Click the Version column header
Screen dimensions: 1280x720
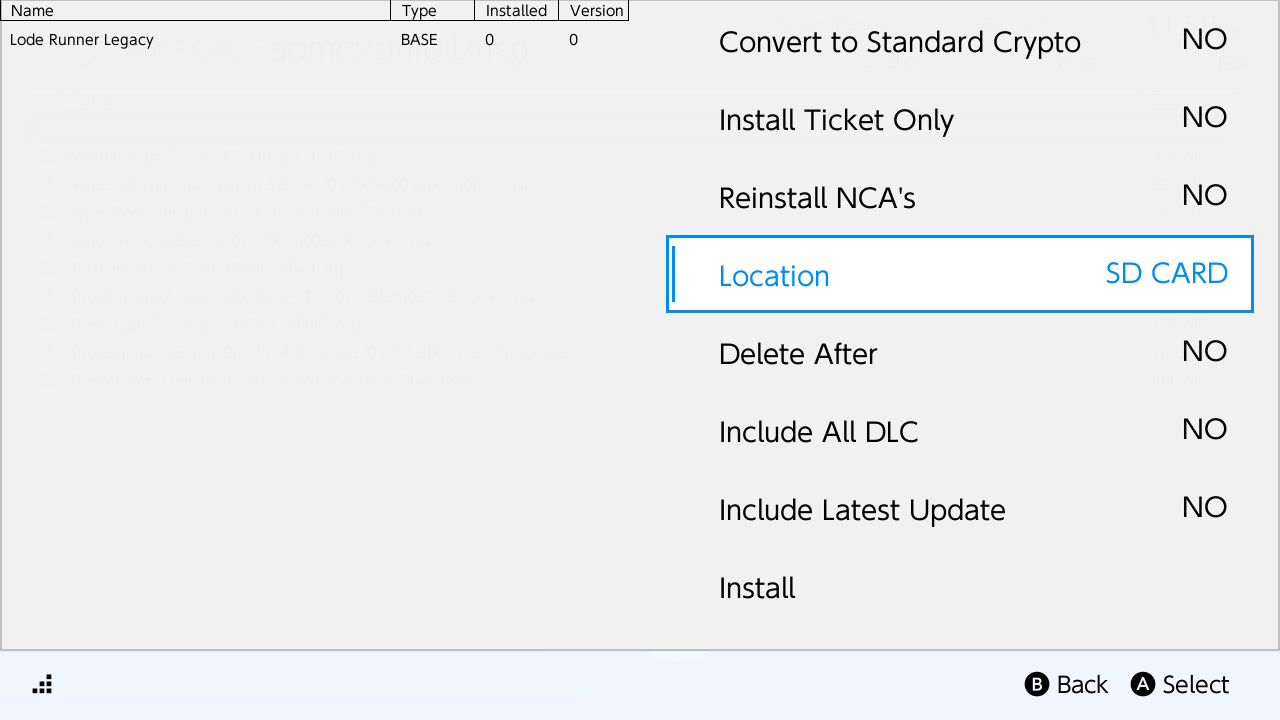coord(596,11)
